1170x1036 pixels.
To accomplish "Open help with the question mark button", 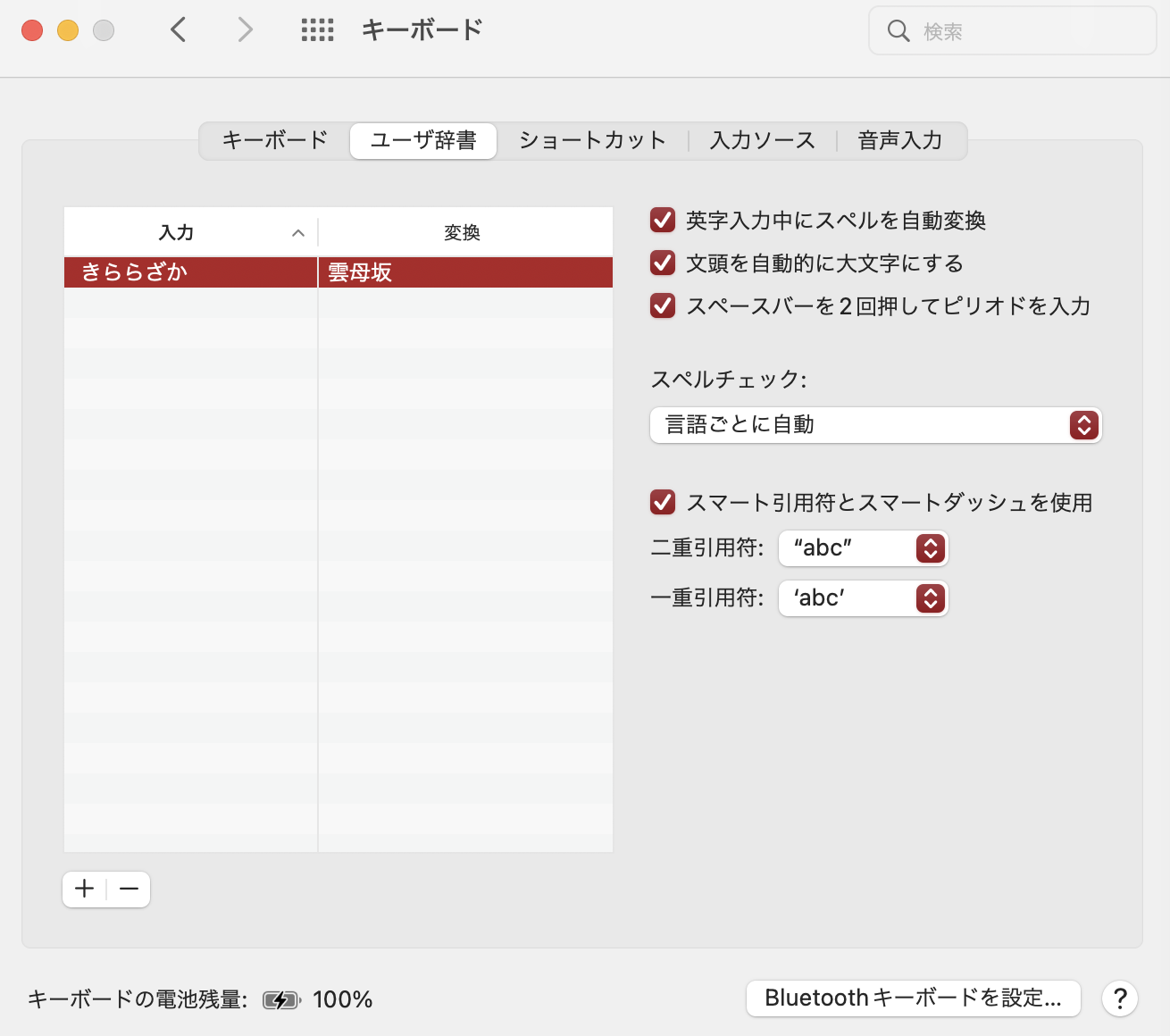I will 1119,998.
